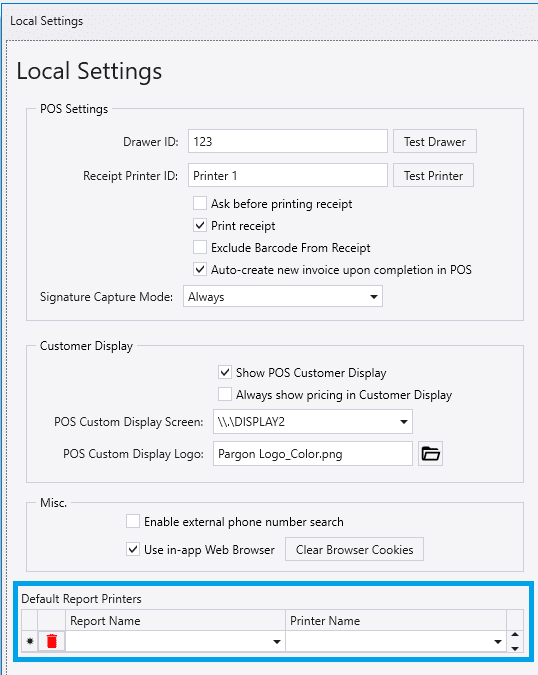Click the grid scrollbar up arrow
The height and width of the screenshot is (675, 538).
point(515,635)
